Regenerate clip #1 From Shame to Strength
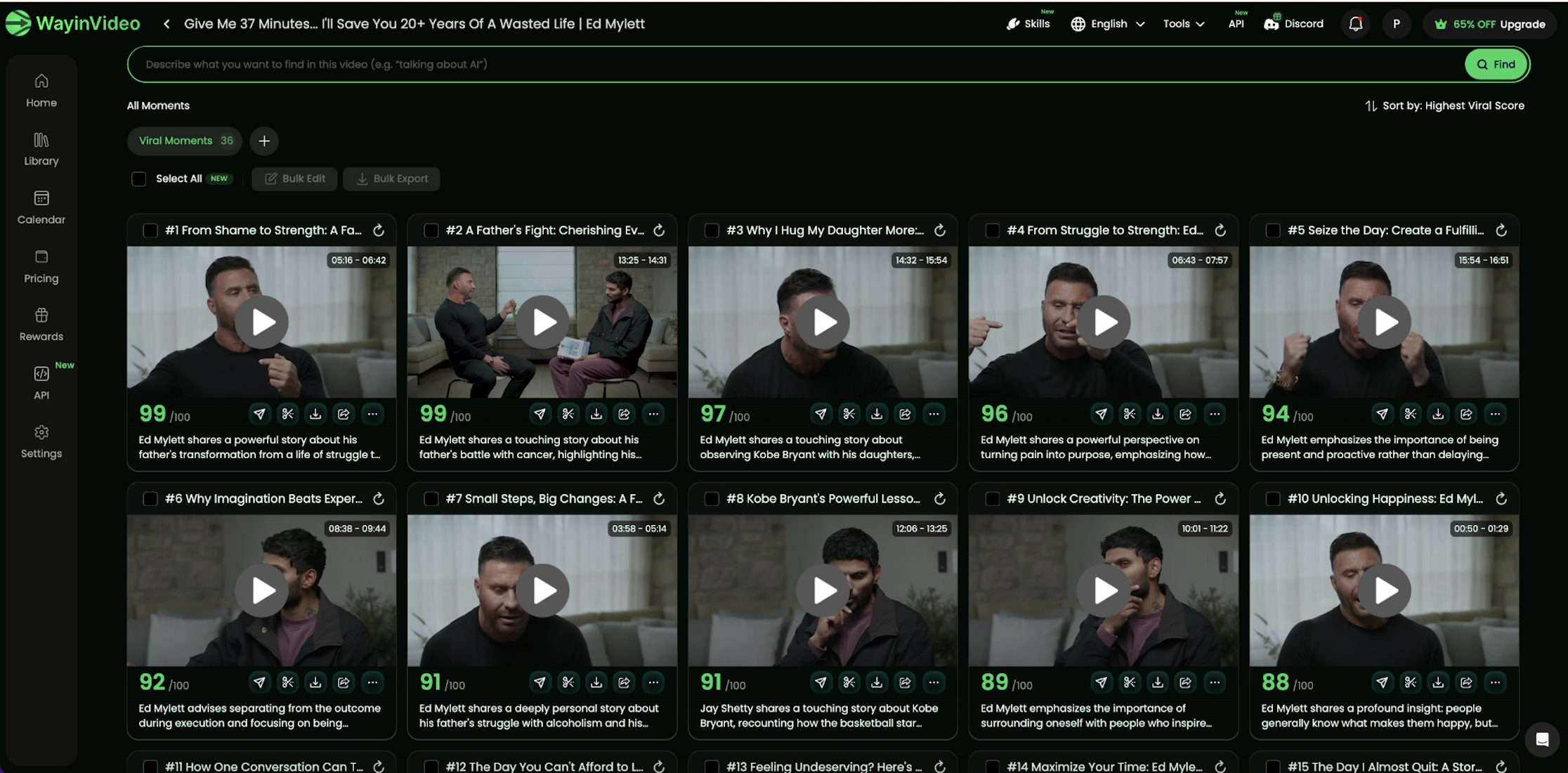This screenshot has height=773, width=1568. [379, 230]
